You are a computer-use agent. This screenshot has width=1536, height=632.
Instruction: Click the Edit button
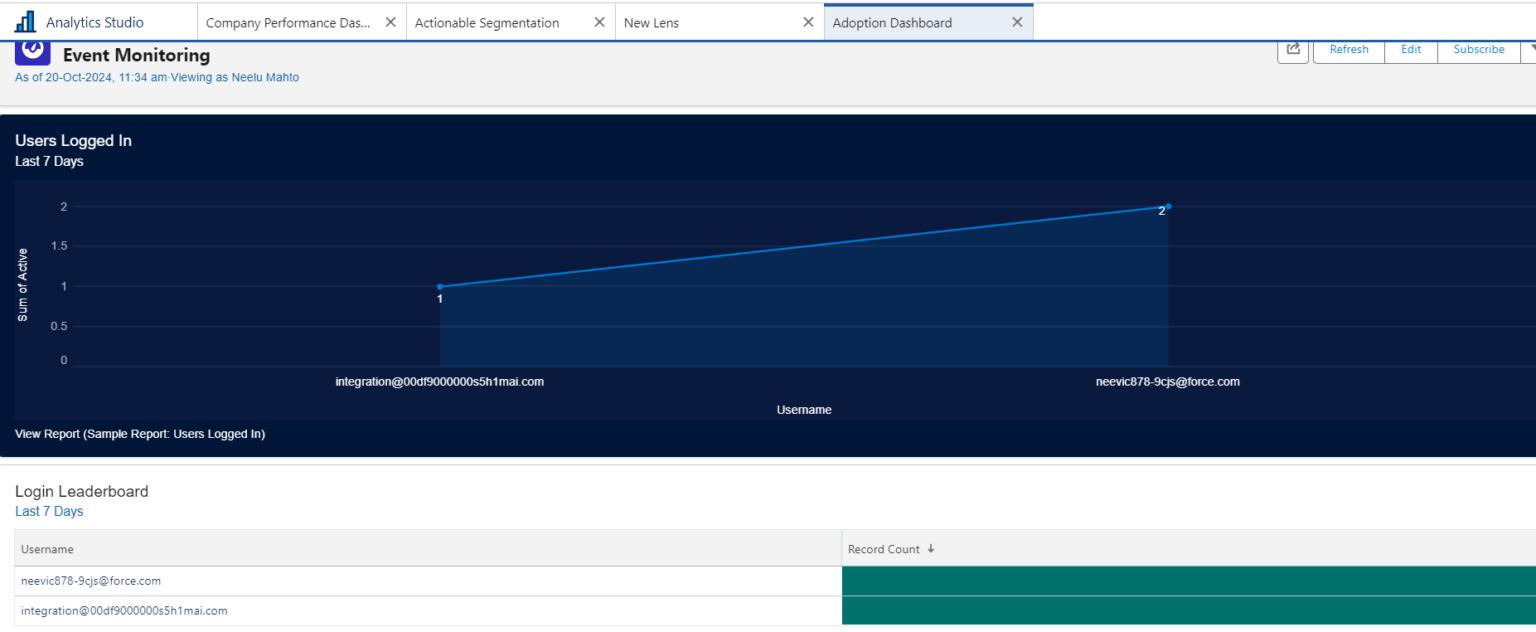click(1410, 48)
